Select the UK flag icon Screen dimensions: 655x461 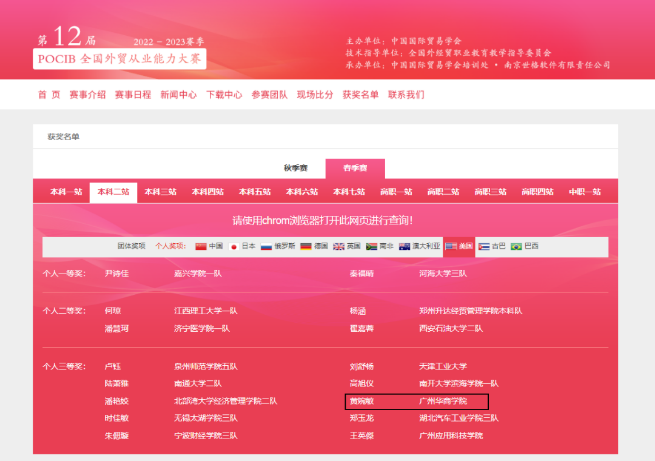pyautogui.click(x=339, y=246)
